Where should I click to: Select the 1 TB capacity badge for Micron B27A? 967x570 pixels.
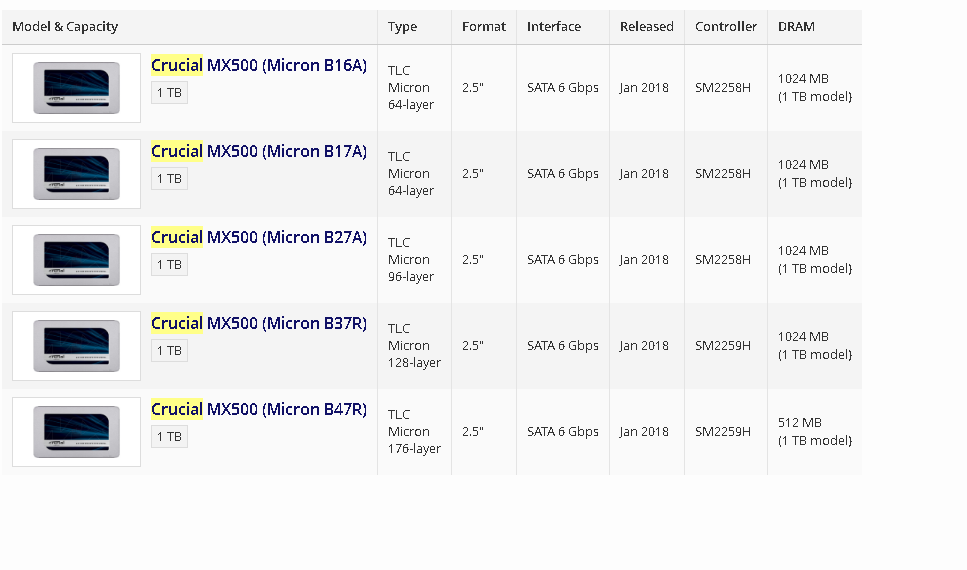[x=169, y=265]
